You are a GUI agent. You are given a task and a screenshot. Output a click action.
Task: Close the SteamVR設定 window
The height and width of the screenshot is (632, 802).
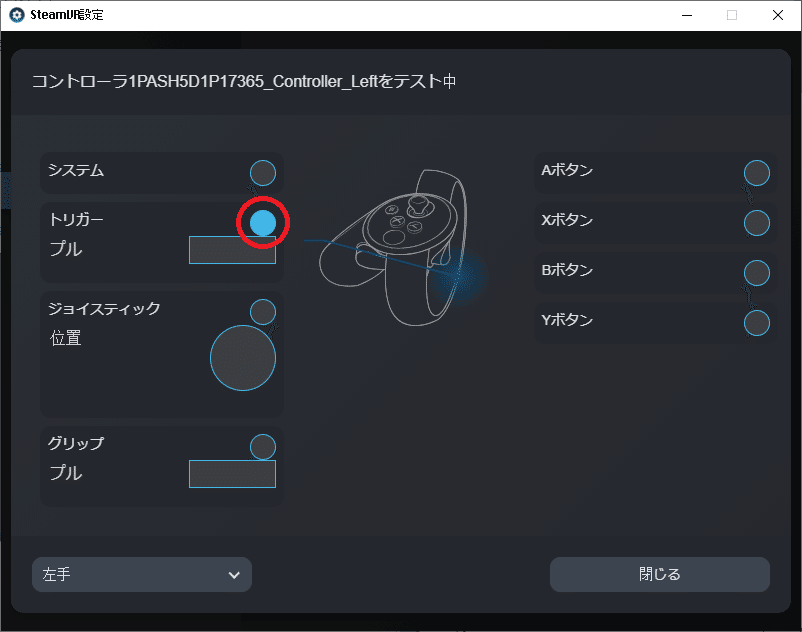[x=778, y=15]
